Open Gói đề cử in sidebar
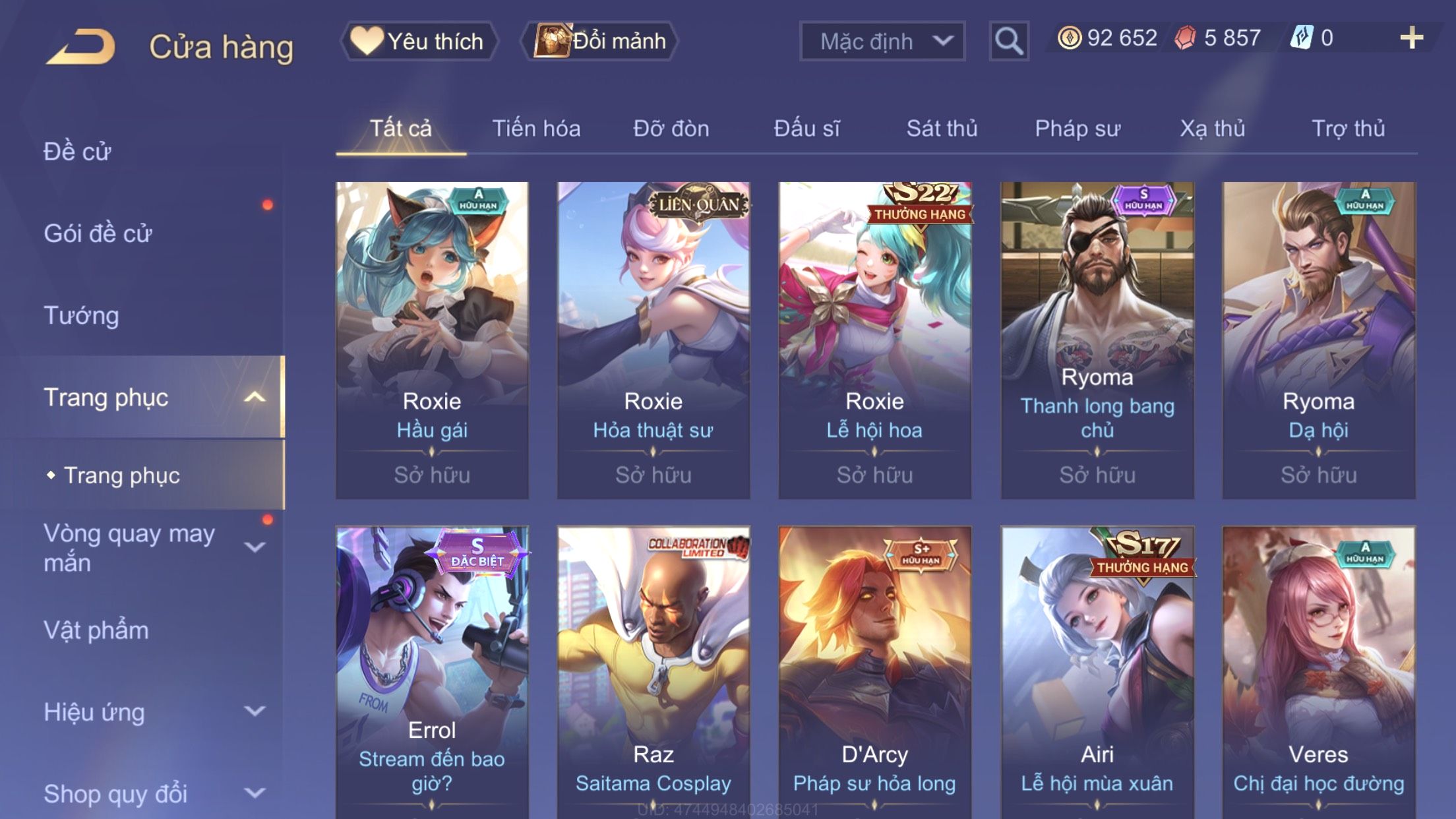 coord(98,233)
